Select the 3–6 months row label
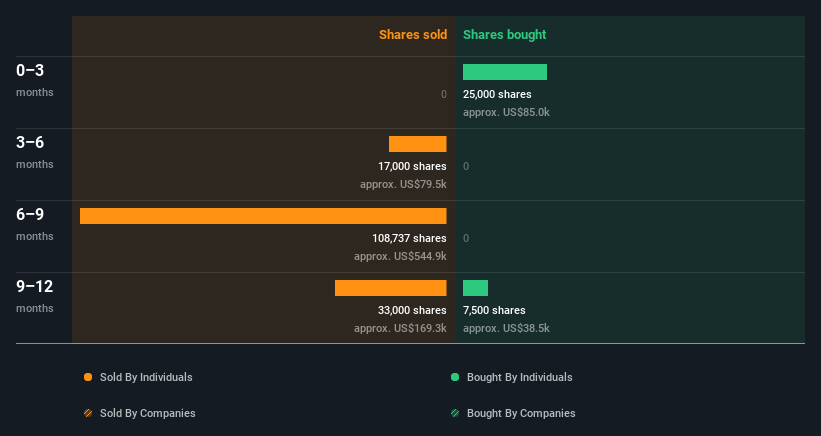Viewport: 821px width, 436px height. click(x=35, y=152)
